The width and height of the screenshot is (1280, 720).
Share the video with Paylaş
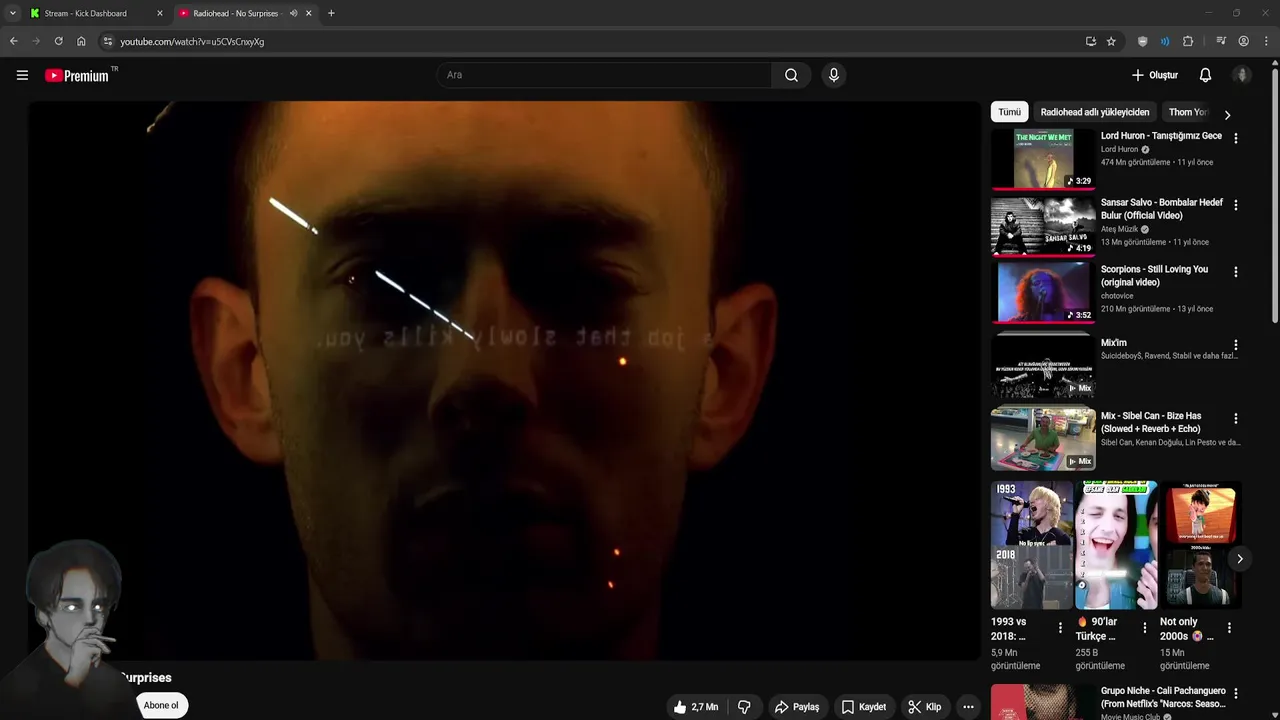pyautogui.click(x=797, y=707)
